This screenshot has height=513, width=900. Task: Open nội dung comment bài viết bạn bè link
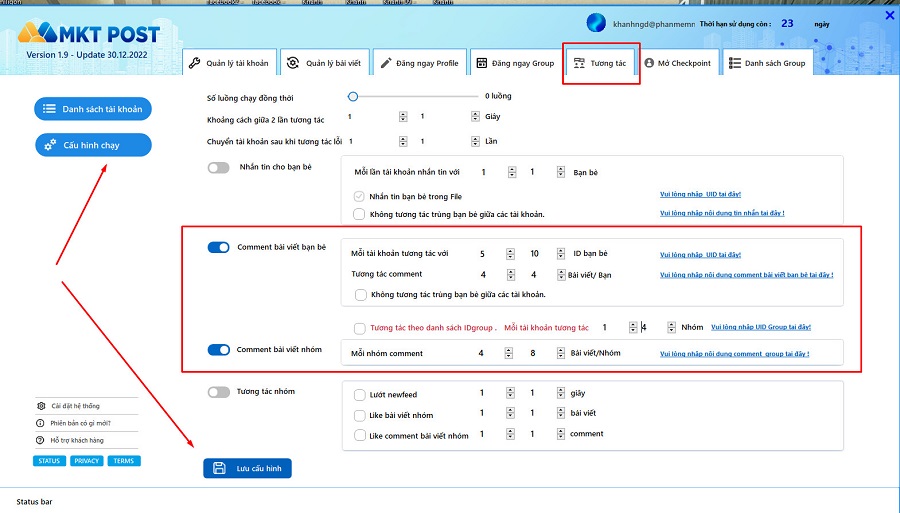click(747, 275)
